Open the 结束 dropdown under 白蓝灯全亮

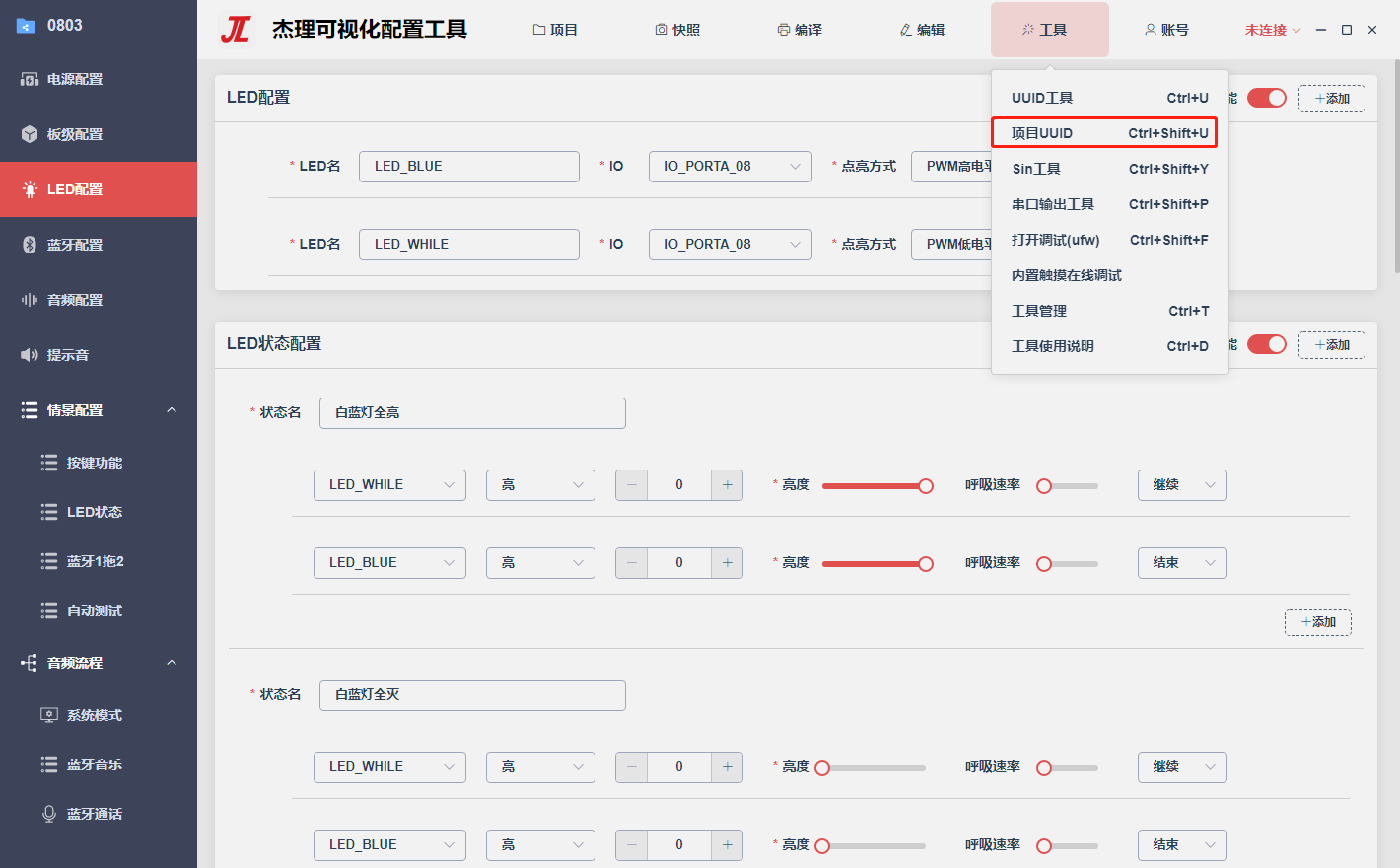coord(1182,563)
